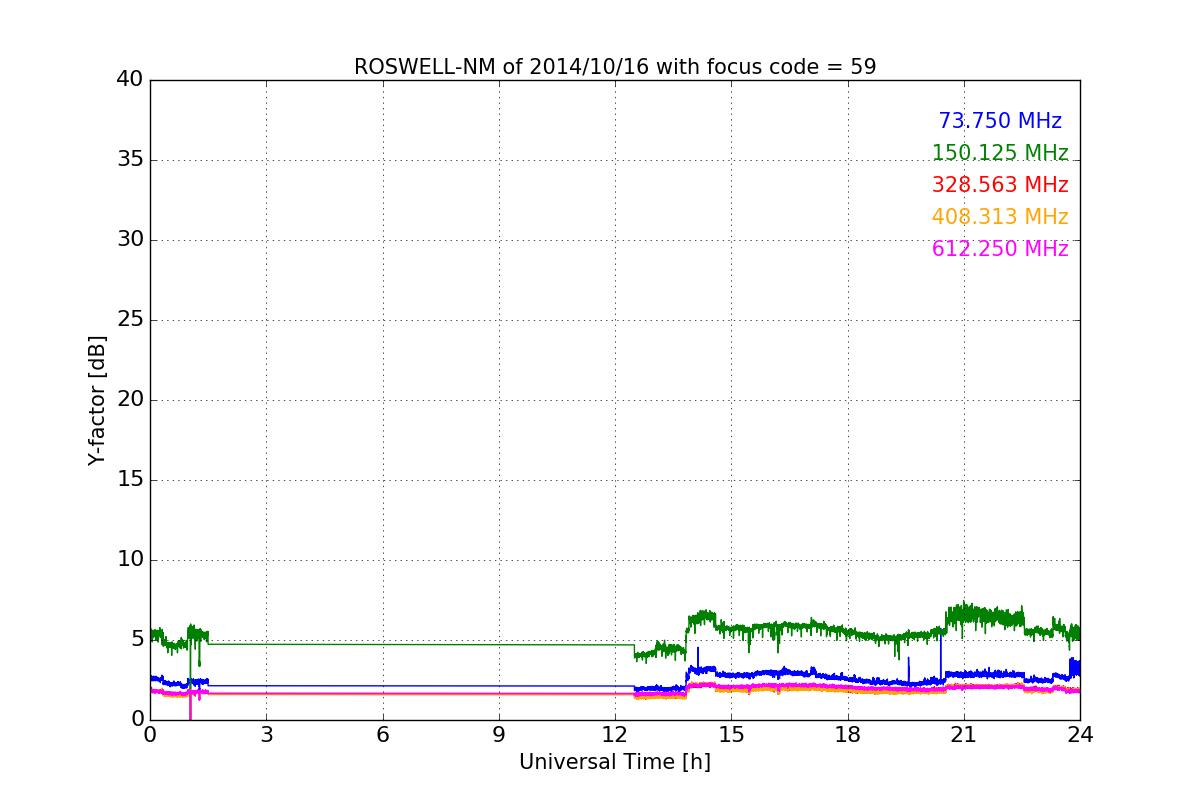
Task: Click the y-axis tick label 35
Action: 130,160
